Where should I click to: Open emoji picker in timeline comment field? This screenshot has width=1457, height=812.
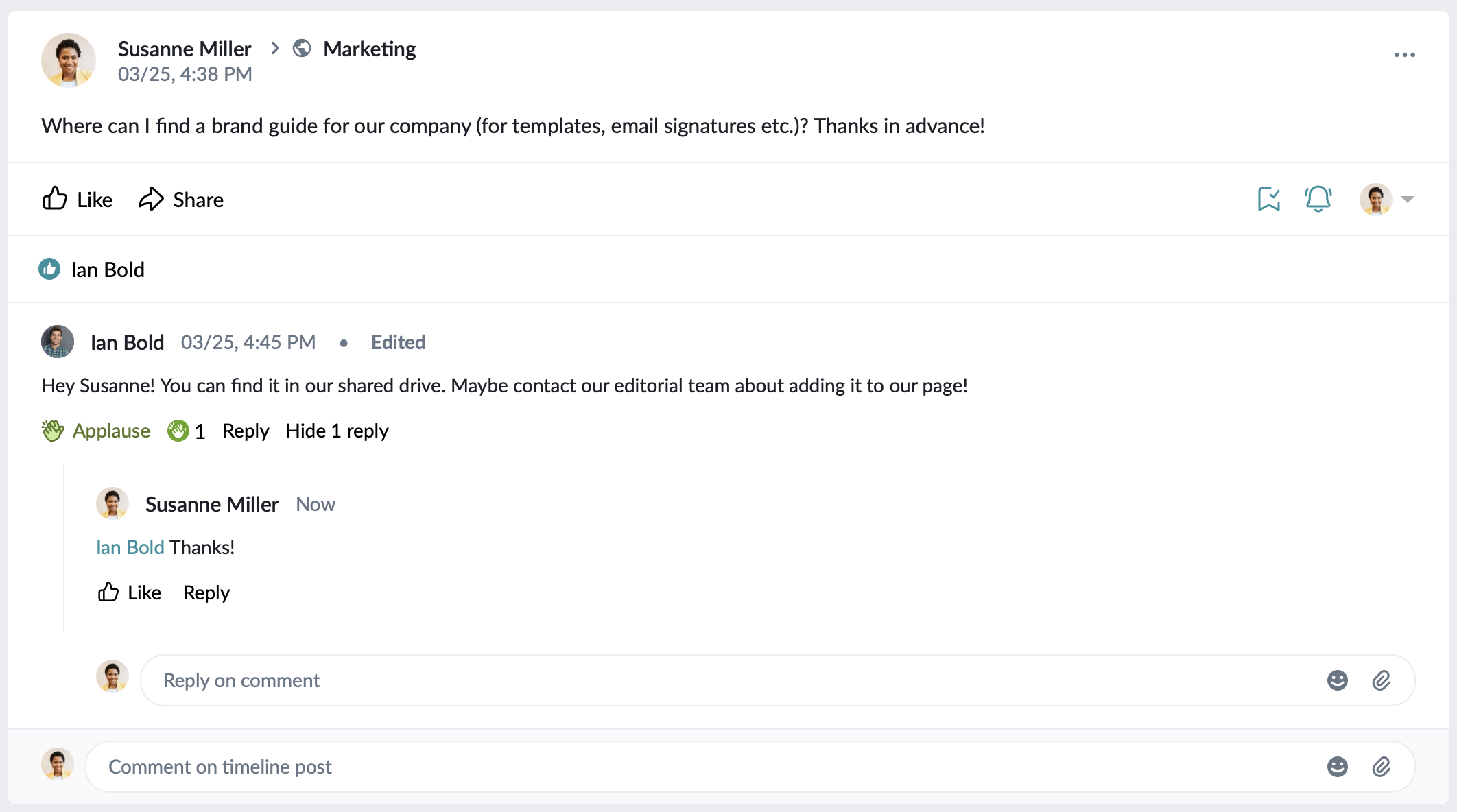(x=1337, y=767)
